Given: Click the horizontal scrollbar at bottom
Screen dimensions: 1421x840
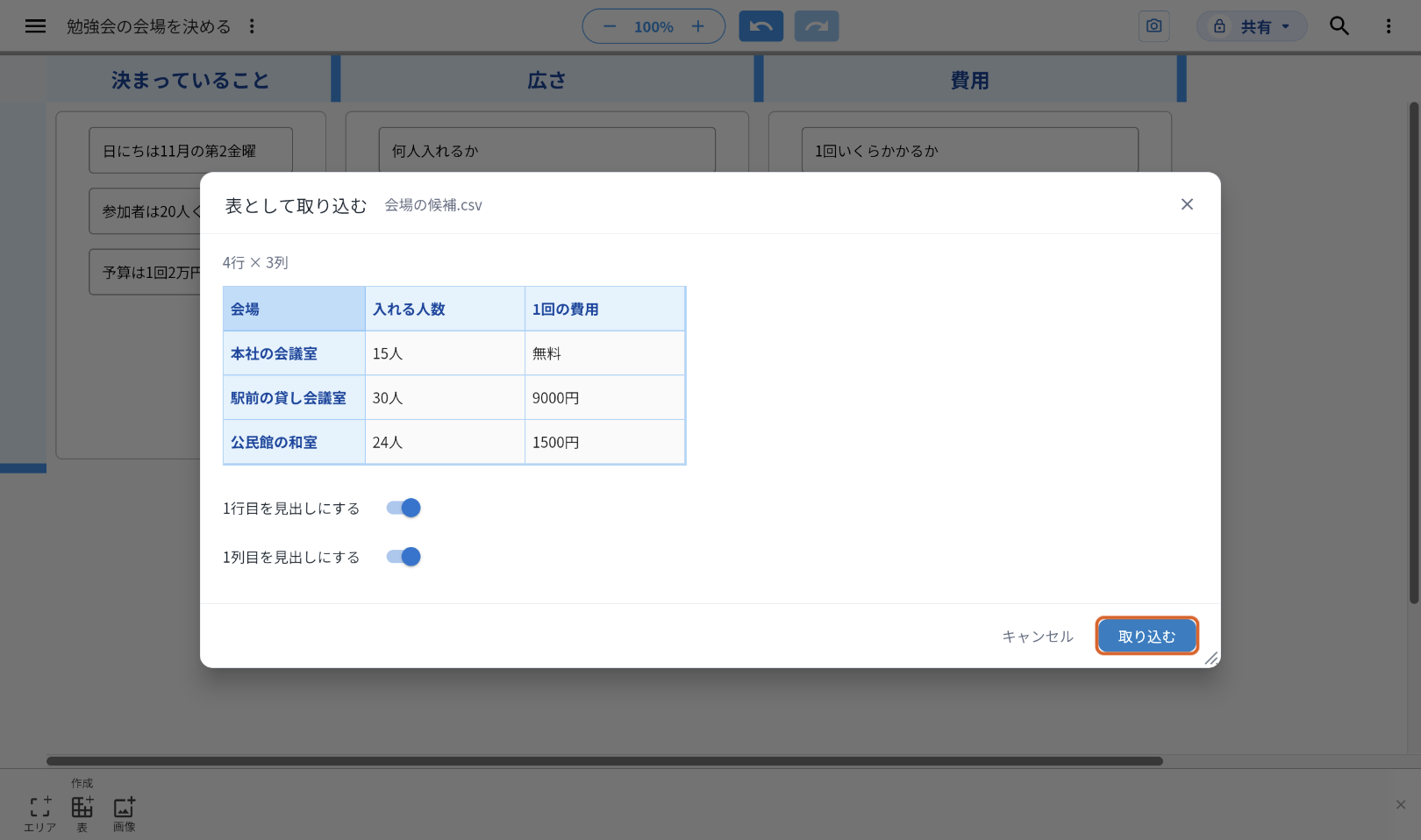Looking at the screenshot, I should pos(604,761).
